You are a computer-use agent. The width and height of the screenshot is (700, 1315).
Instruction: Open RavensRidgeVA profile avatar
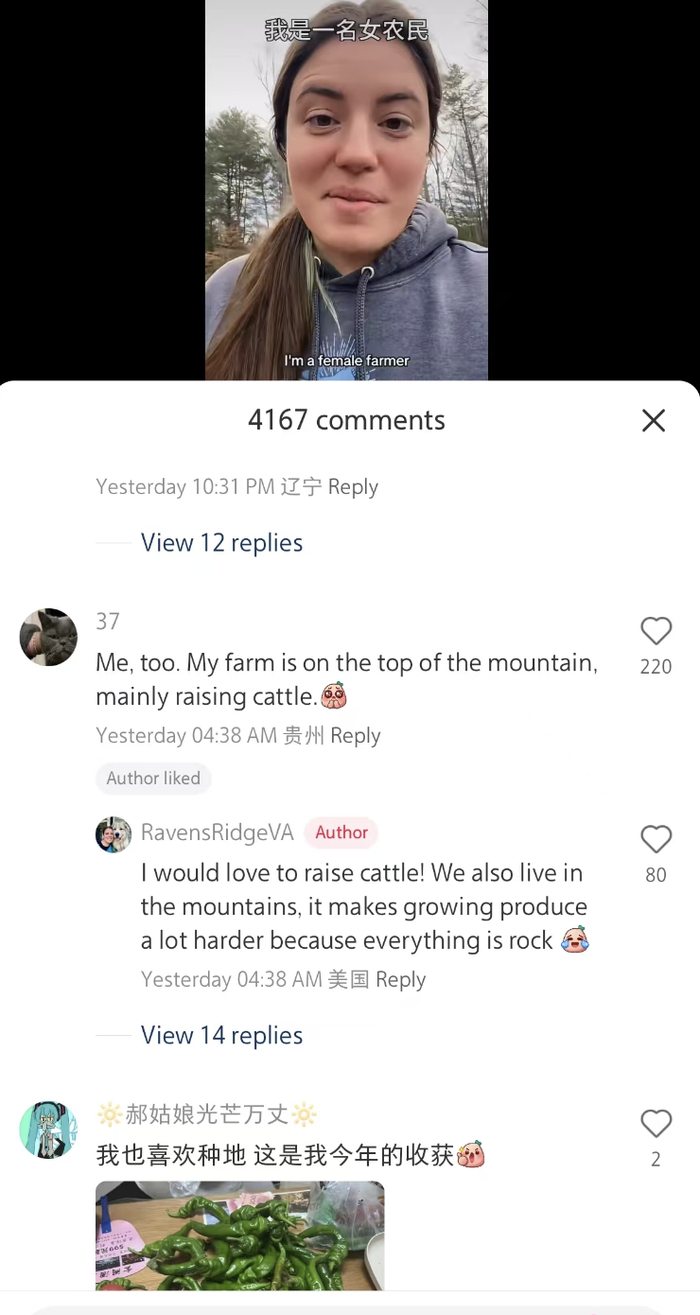click(113, 834)
